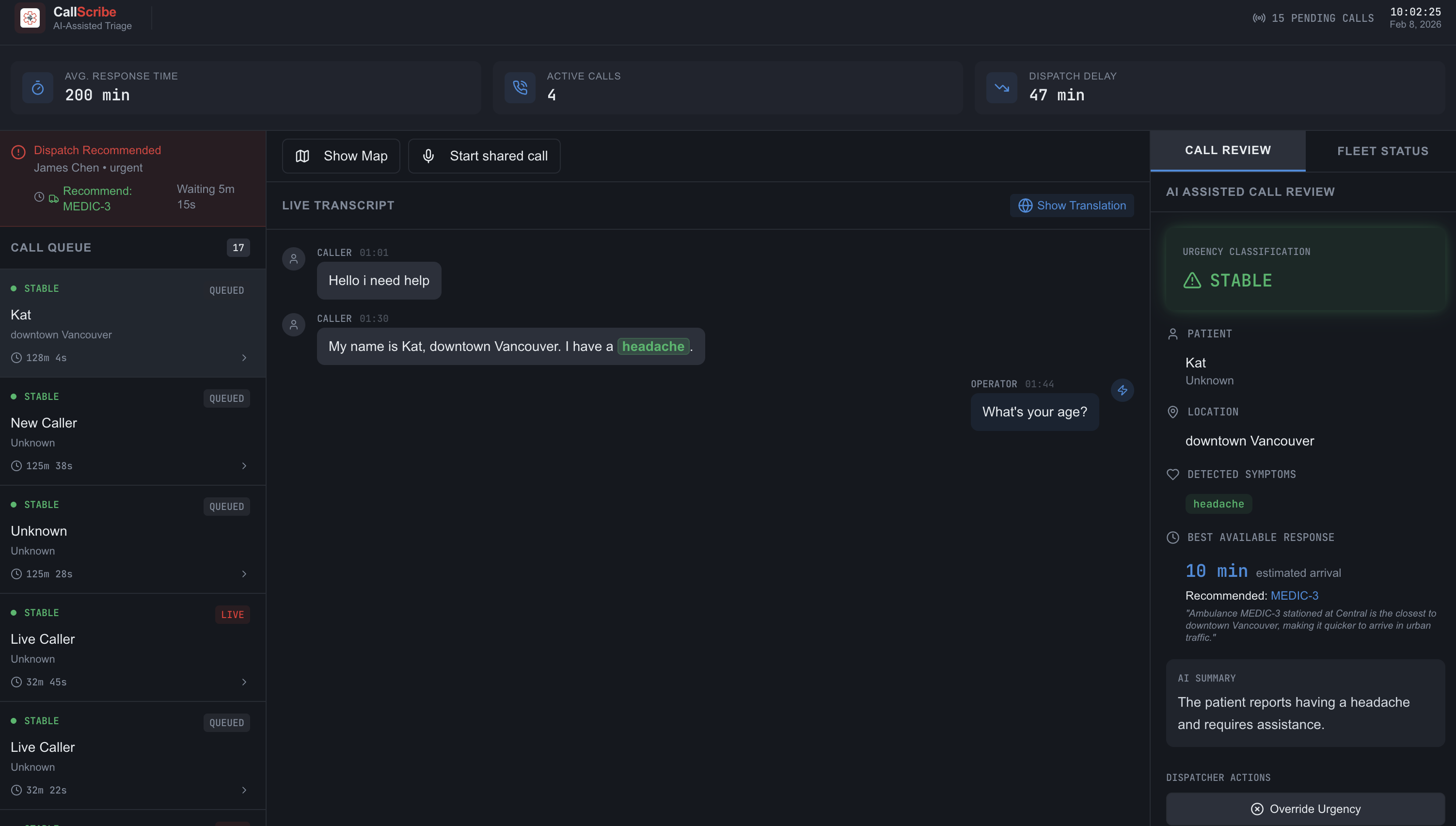This screenshot has width=1456, height=826.
Task: Open the LIVE Live Caller entry chevron
Action: (x=244, y=682)
